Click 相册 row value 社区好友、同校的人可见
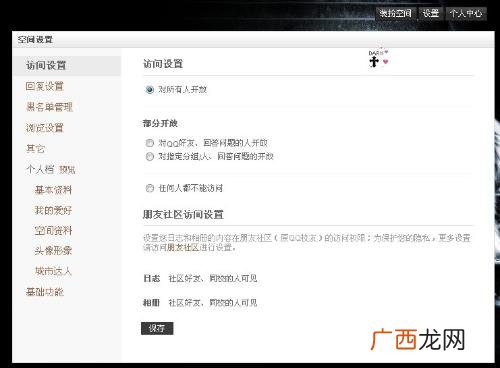The image size is (500, 368). pyautogui.click(x=213, y=303)
